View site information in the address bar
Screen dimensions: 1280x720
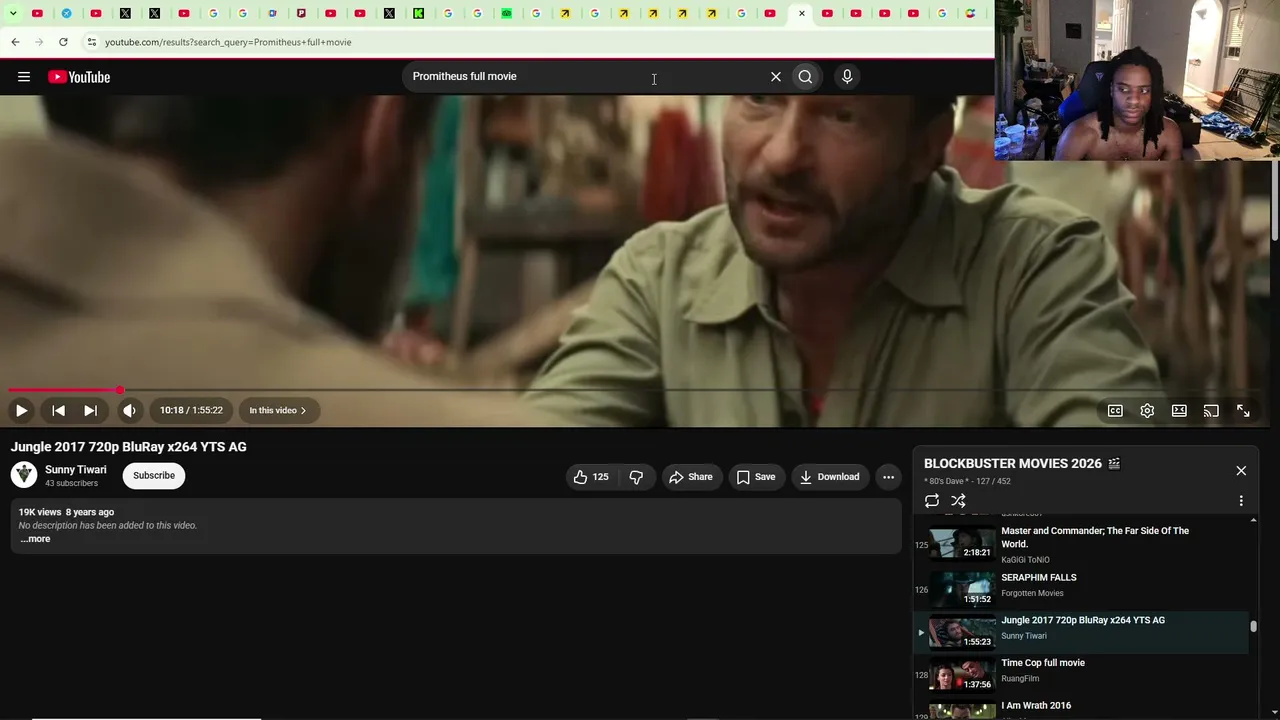pos(91,42)
